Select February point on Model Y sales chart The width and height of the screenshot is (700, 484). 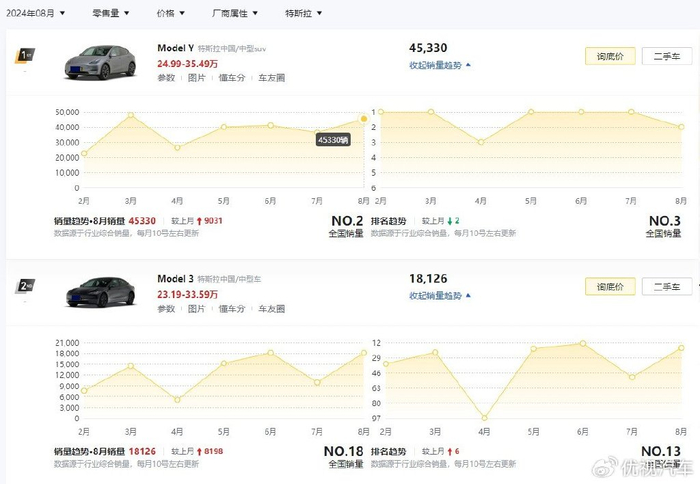click(84, 153)
